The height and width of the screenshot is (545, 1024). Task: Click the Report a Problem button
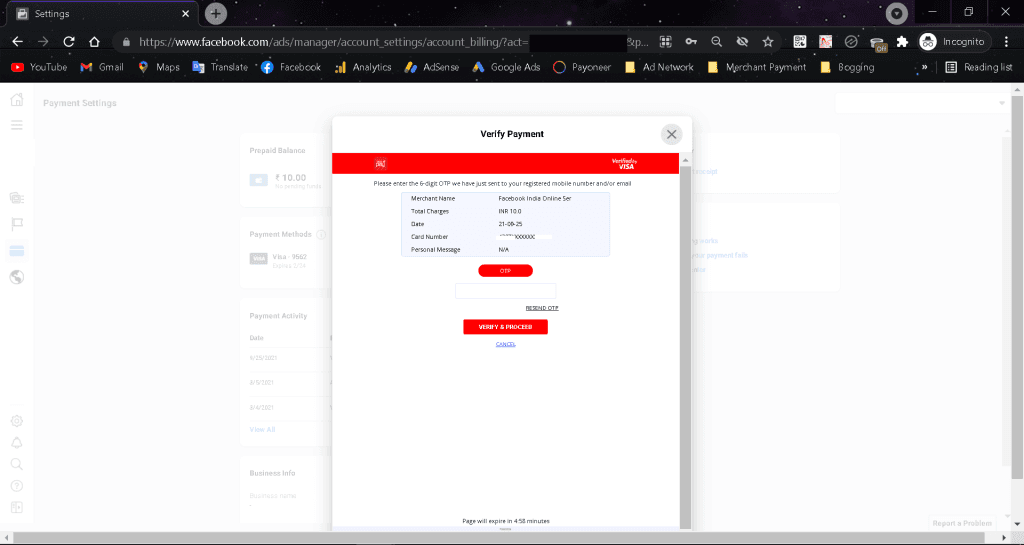[962, 523]
